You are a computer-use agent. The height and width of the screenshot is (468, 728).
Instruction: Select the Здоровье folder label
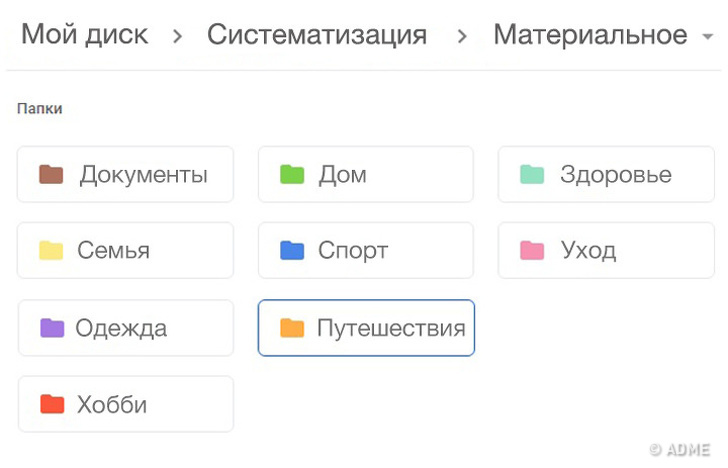pos(615,175)
